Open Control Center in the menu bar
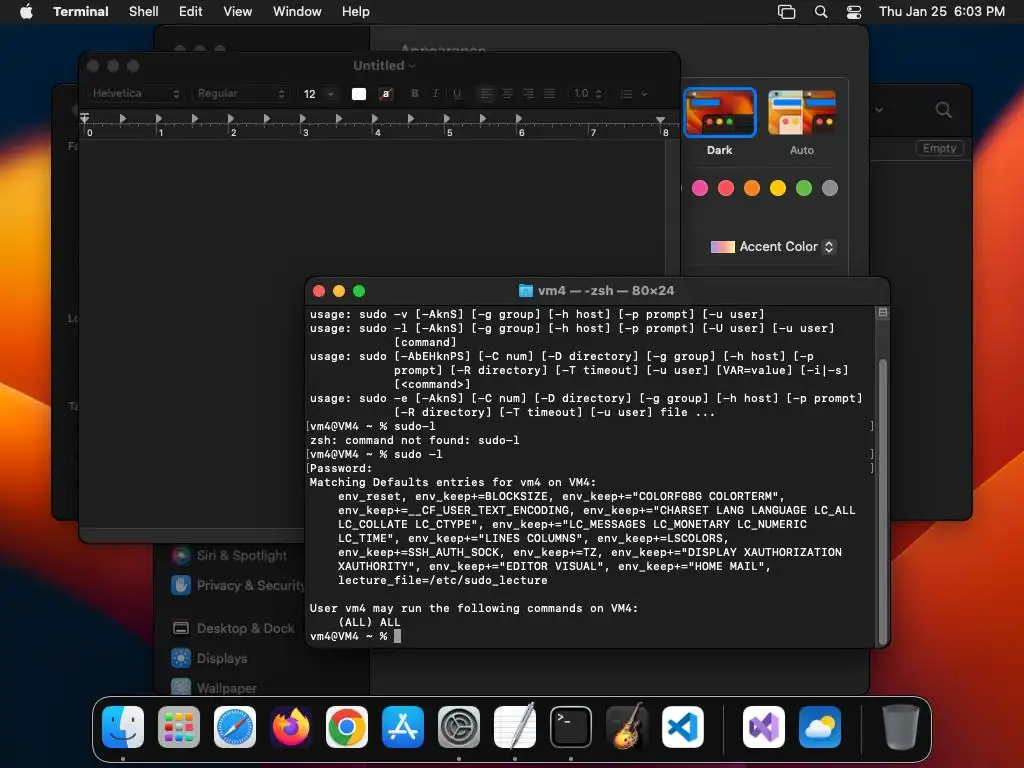 [x=854, y=12]
